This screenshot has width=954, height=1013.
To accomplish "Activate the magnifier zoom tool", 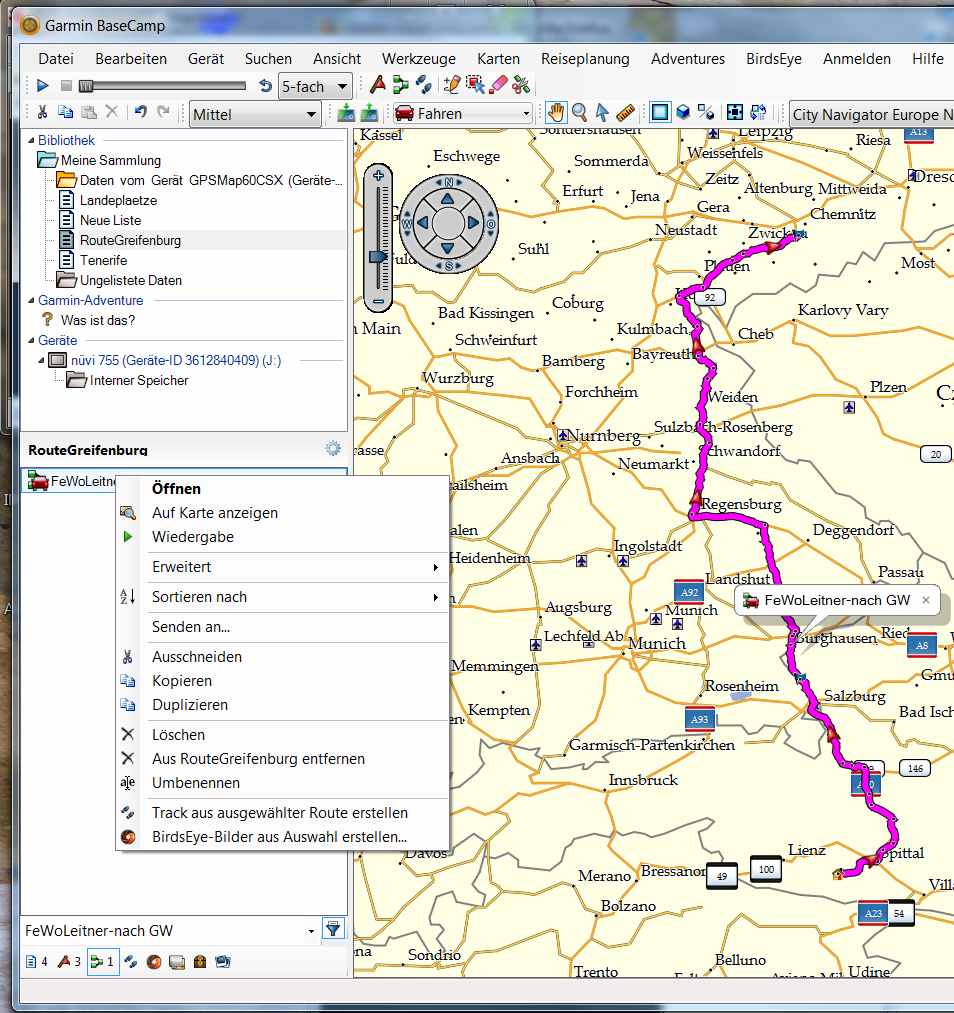I will coord(579,112).
